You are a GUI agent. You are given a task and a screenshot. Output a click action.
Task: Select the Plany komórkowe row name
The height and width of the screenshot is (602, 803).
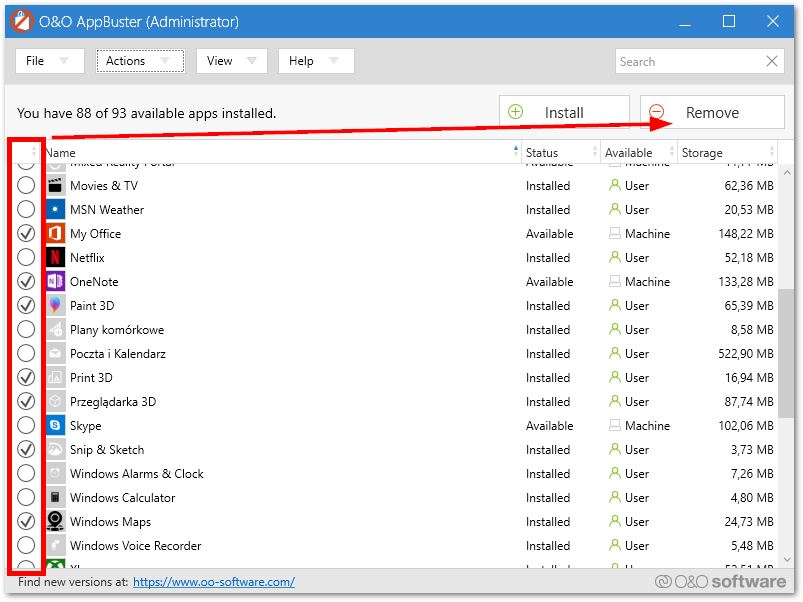[x=117, y=330]
